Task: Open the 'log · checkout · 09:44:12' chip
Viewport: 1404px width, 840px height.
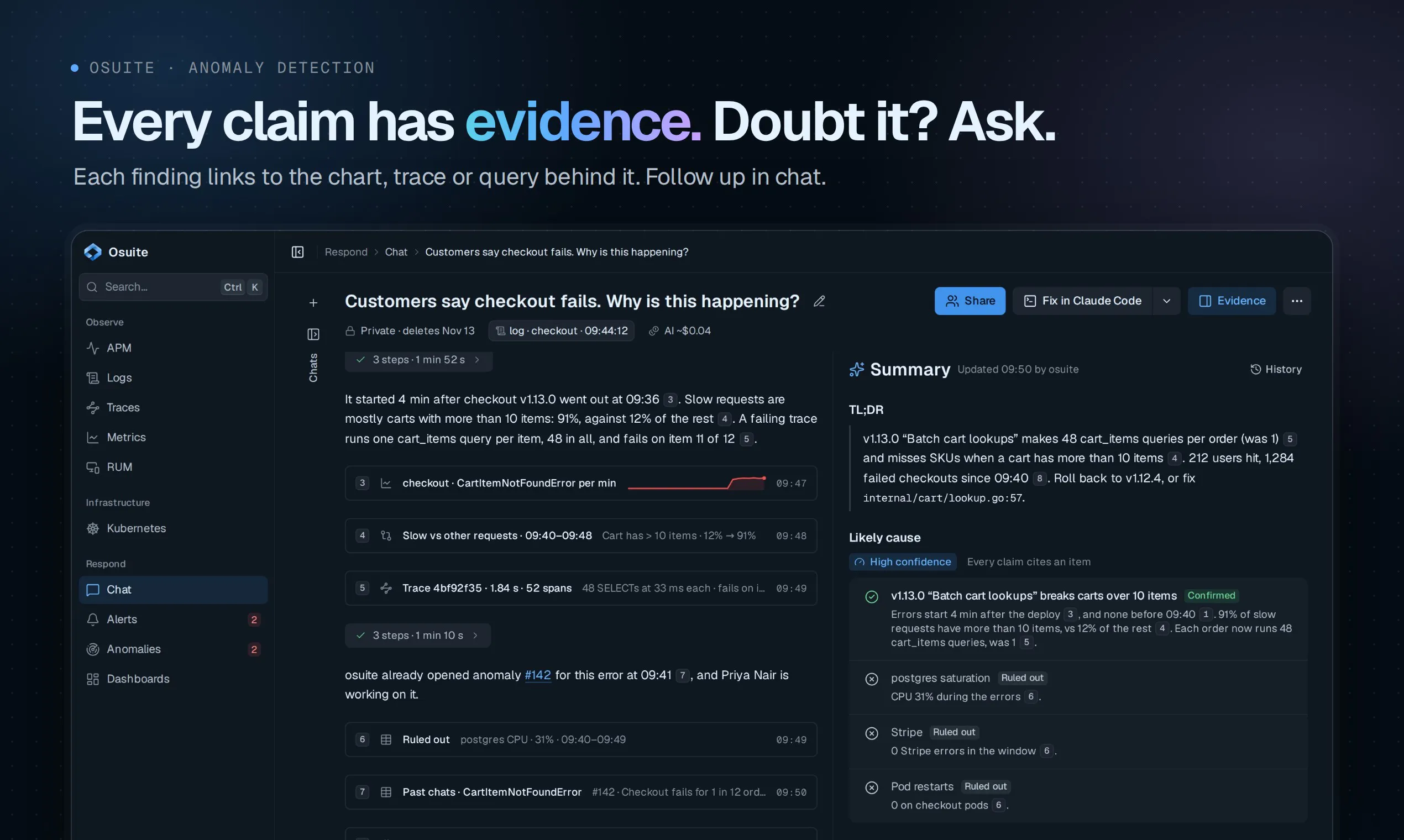Action: click(x=562, y=330)
